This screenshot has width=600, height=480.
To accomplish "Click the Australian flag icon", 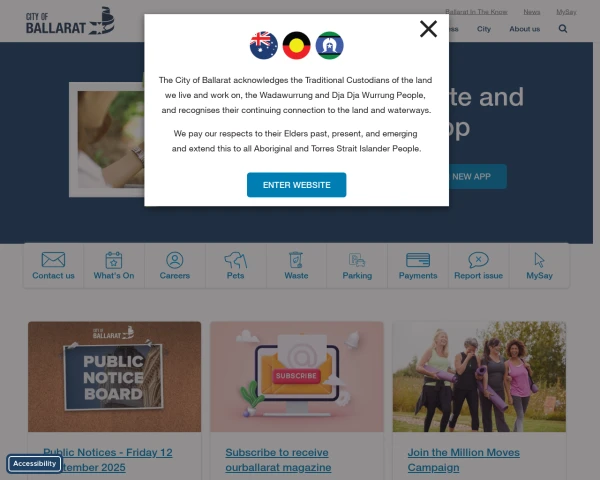I will click(x=264, y=45).
